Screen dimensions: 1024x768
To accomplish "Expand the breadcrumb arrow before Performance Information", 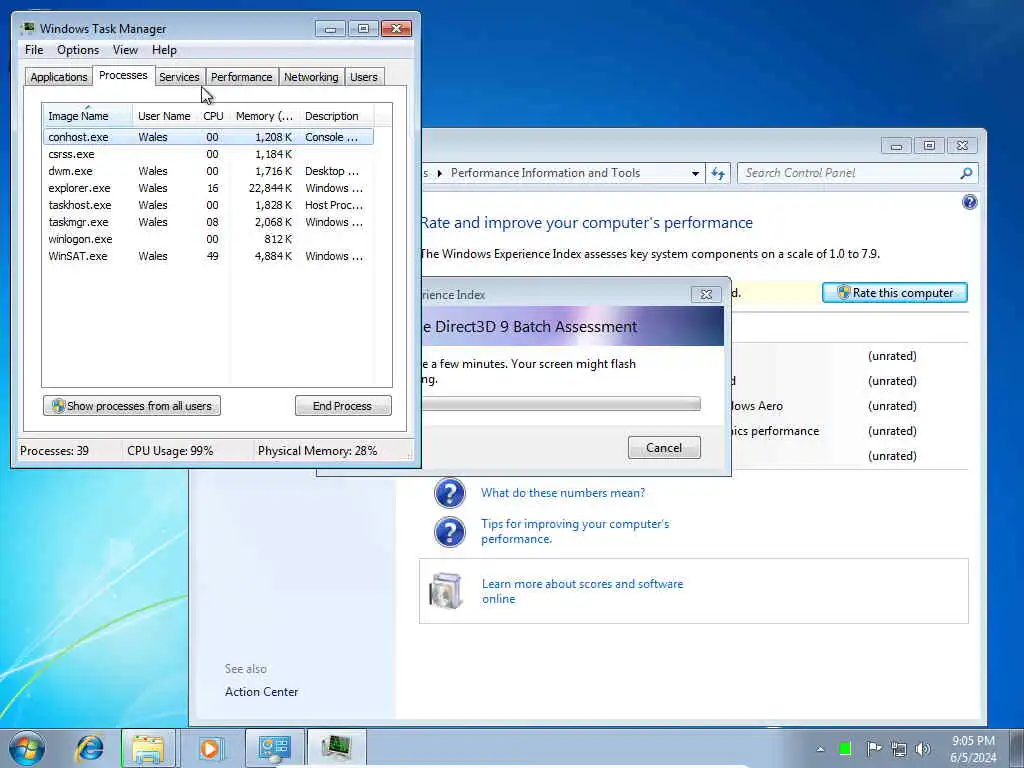I will click(x=440, y=173).
